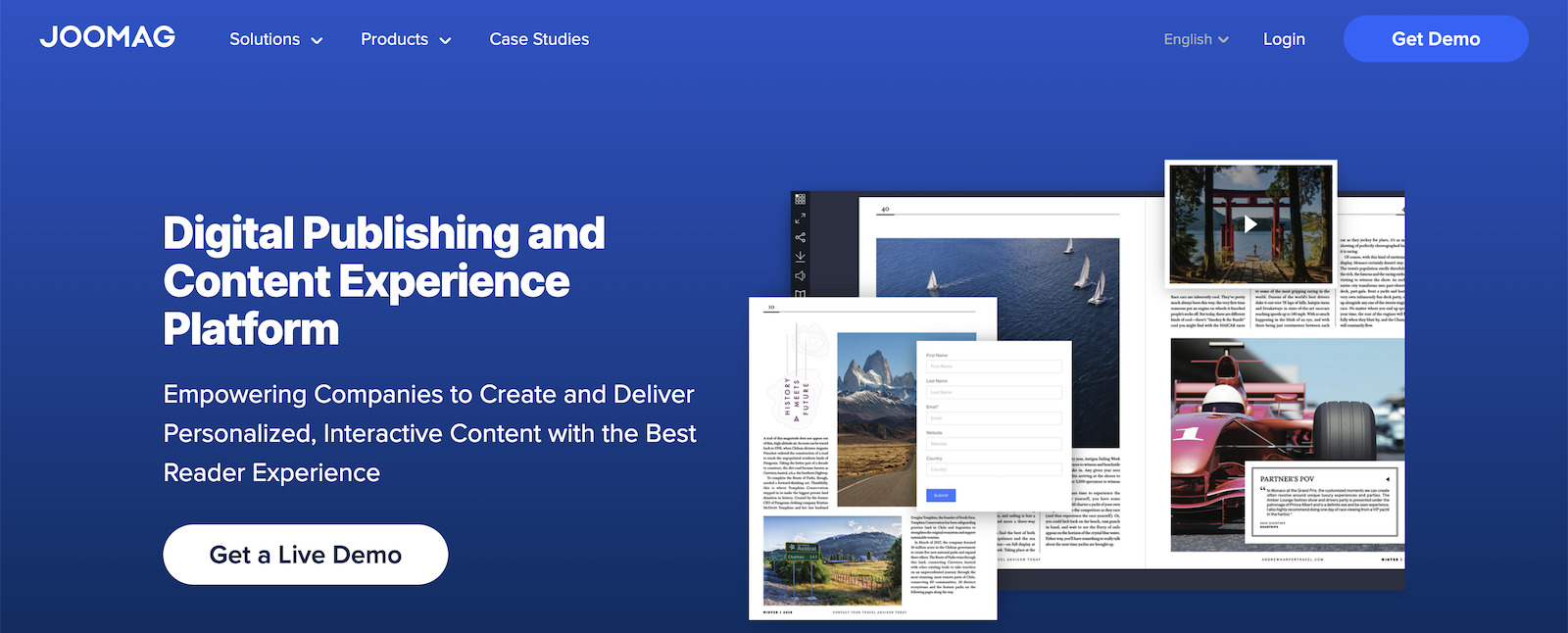Expand the Products dropdown menu

[405, 39]
